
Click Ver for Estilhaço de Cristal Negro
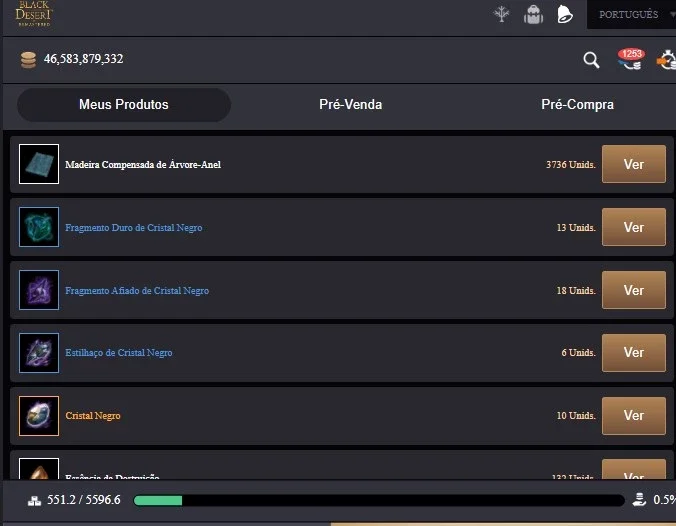634,353
